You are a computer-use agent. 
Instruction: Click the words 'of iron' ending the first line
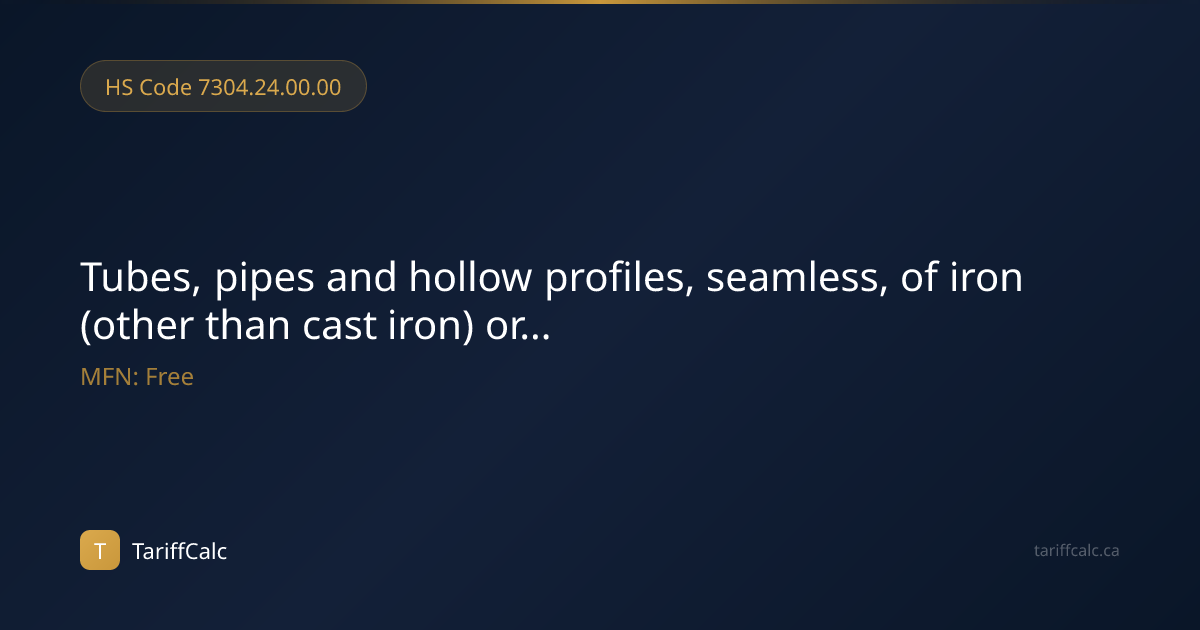coord(962,278)
